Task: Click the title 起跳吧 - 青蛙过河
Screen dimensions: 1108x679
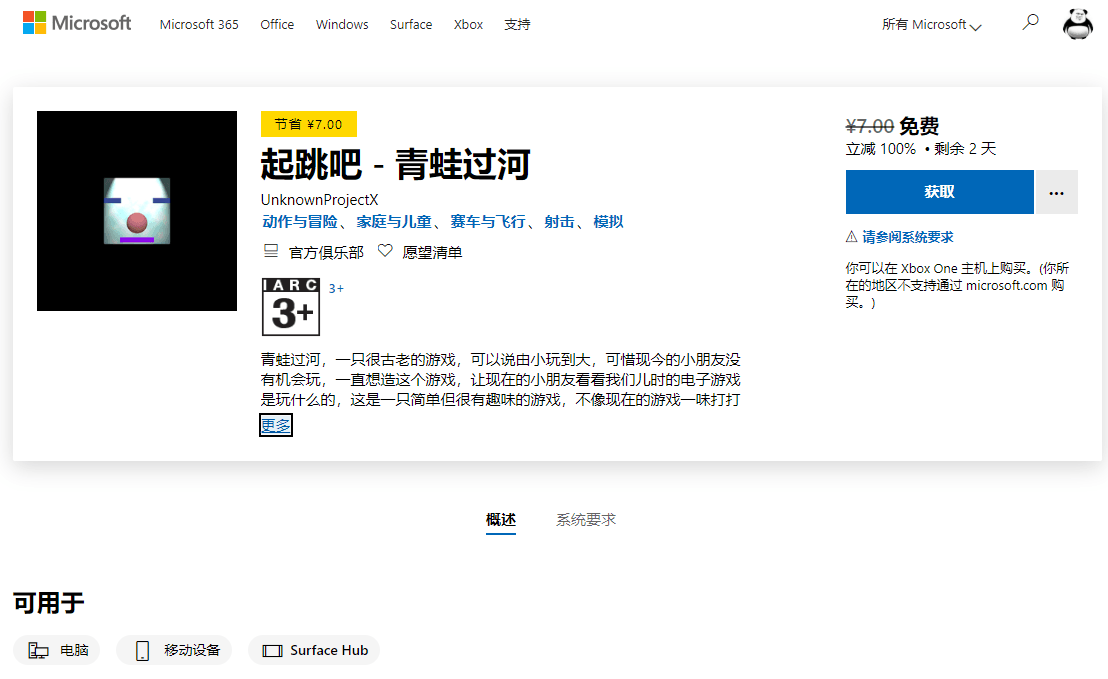Action: [x=396, y=165]
